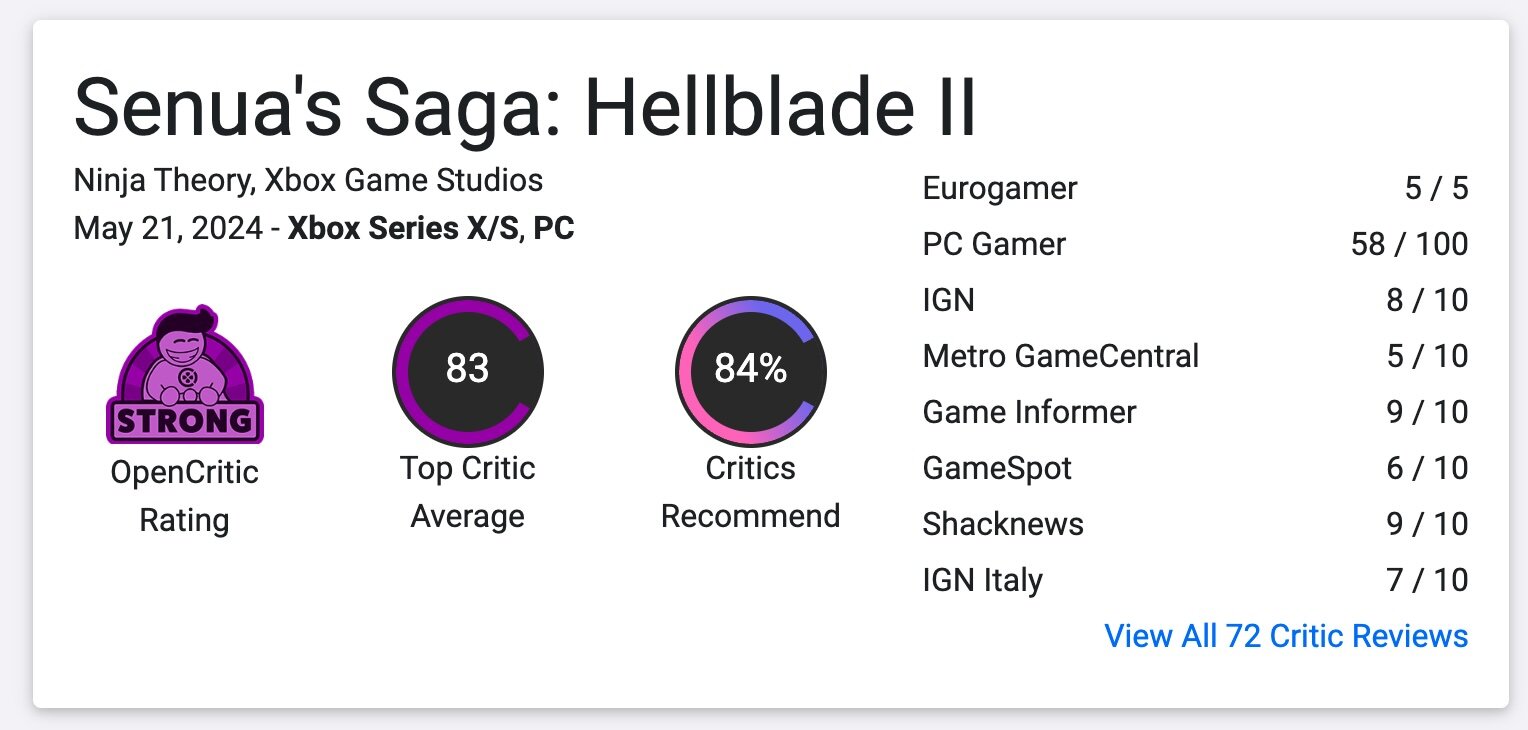The height and width of the screenshot is (730, 1528).
Task: Click the Top Critic Average 83 score circle
Action: point(468,370)
